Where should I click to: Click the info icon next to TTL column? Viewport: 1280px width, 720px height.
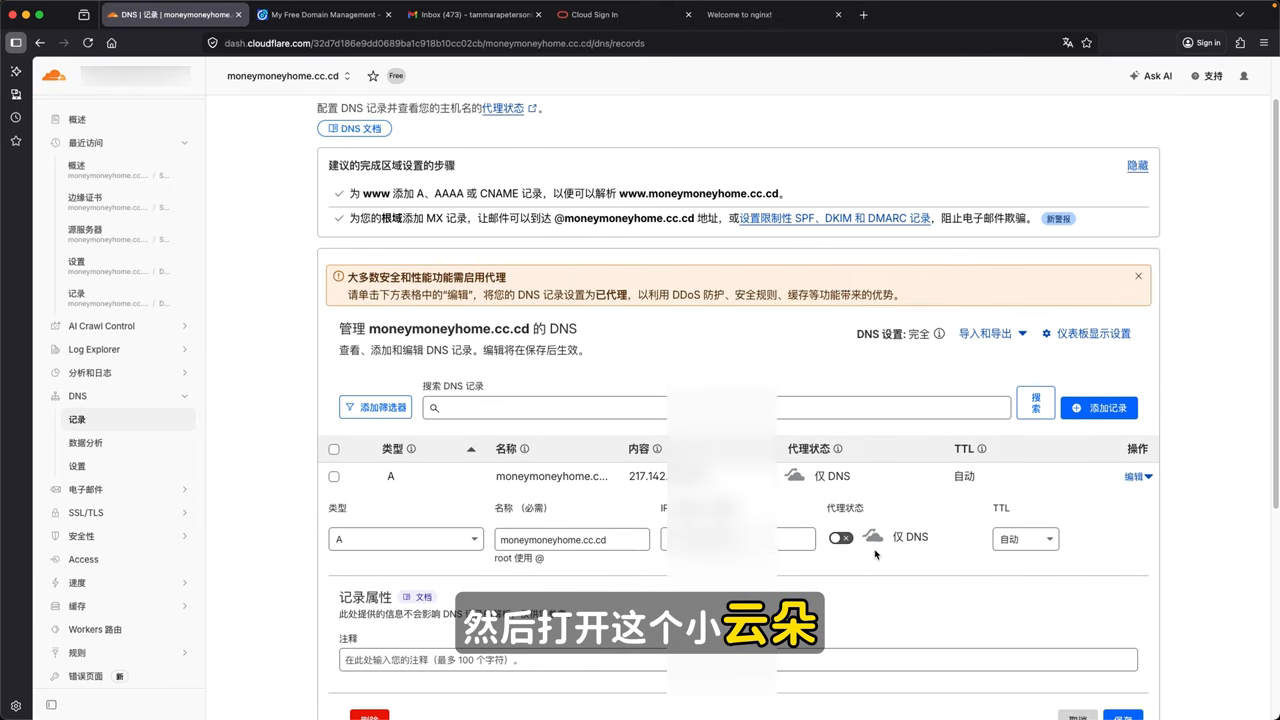(x=982, y=449)
